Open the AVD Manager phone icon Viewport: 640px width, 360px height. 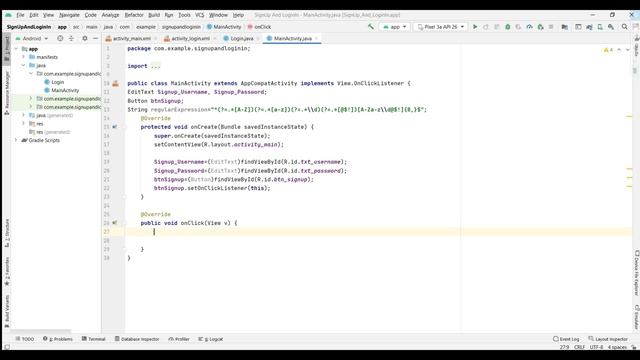click(600, 27)
